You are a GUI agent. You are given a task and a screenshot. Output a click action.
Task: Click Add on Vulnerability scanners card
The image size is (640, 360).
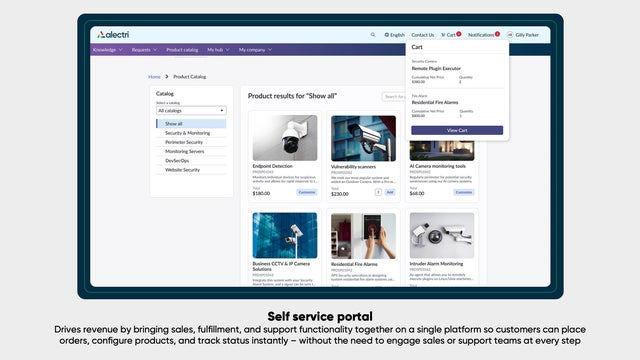(390, 192)
